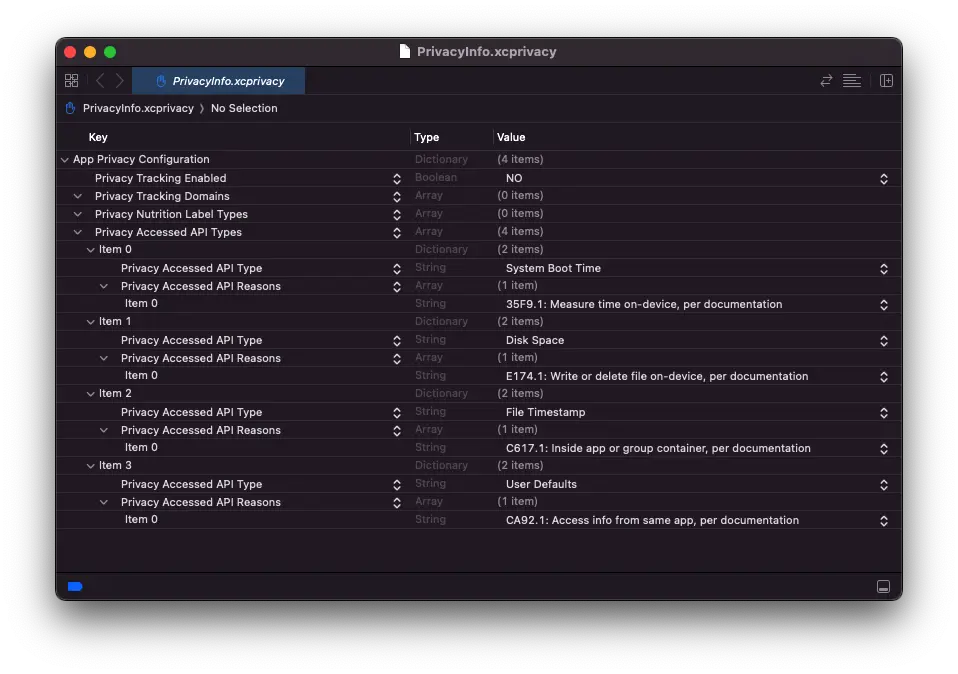Open the NO value dropdown for Tracking Enabled
Image resolution: width=958 pixels, height=674 pixels.
pos(883,178)
